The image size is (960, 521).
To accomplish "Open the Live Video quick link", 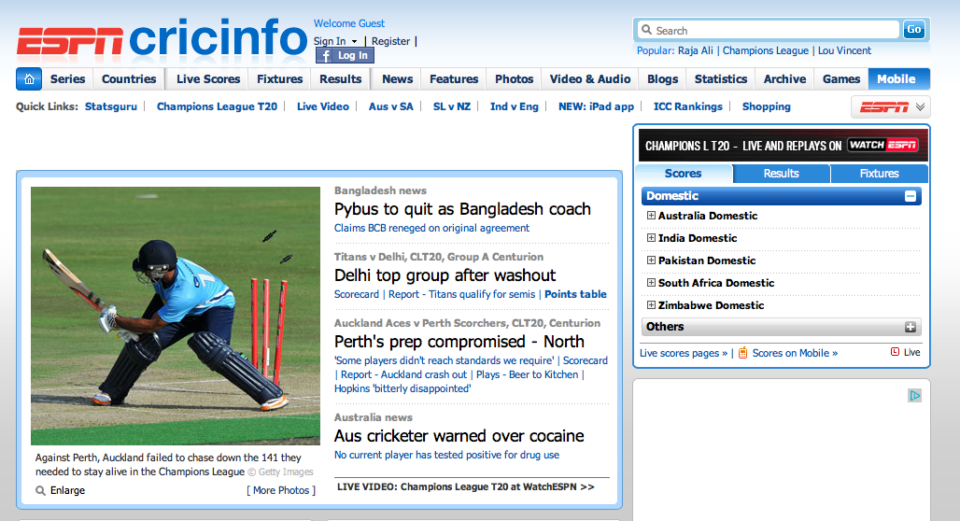I will click(323, 107).
